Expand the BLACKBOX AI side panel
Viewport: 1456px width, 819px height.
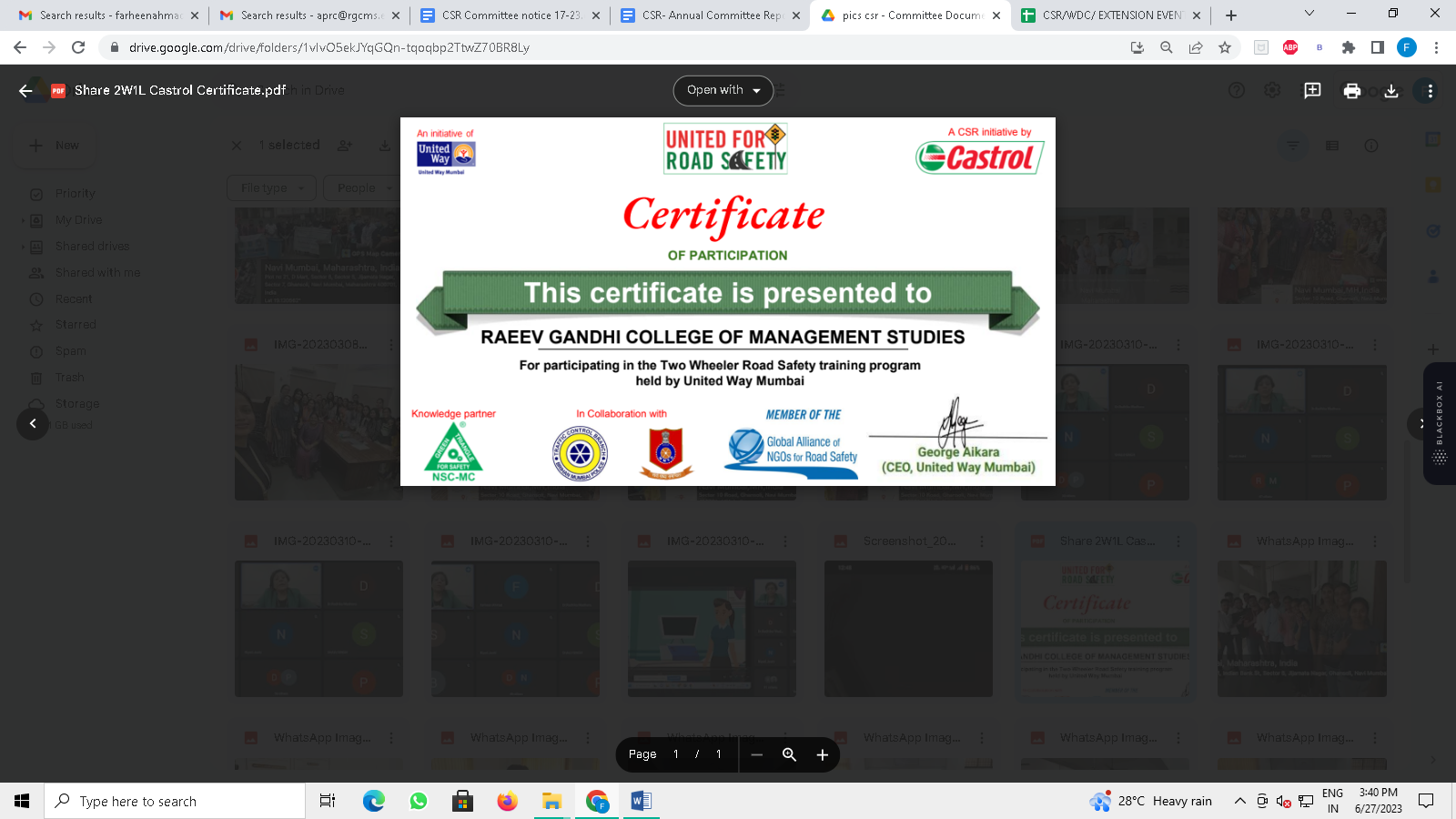pos(1440,423)
